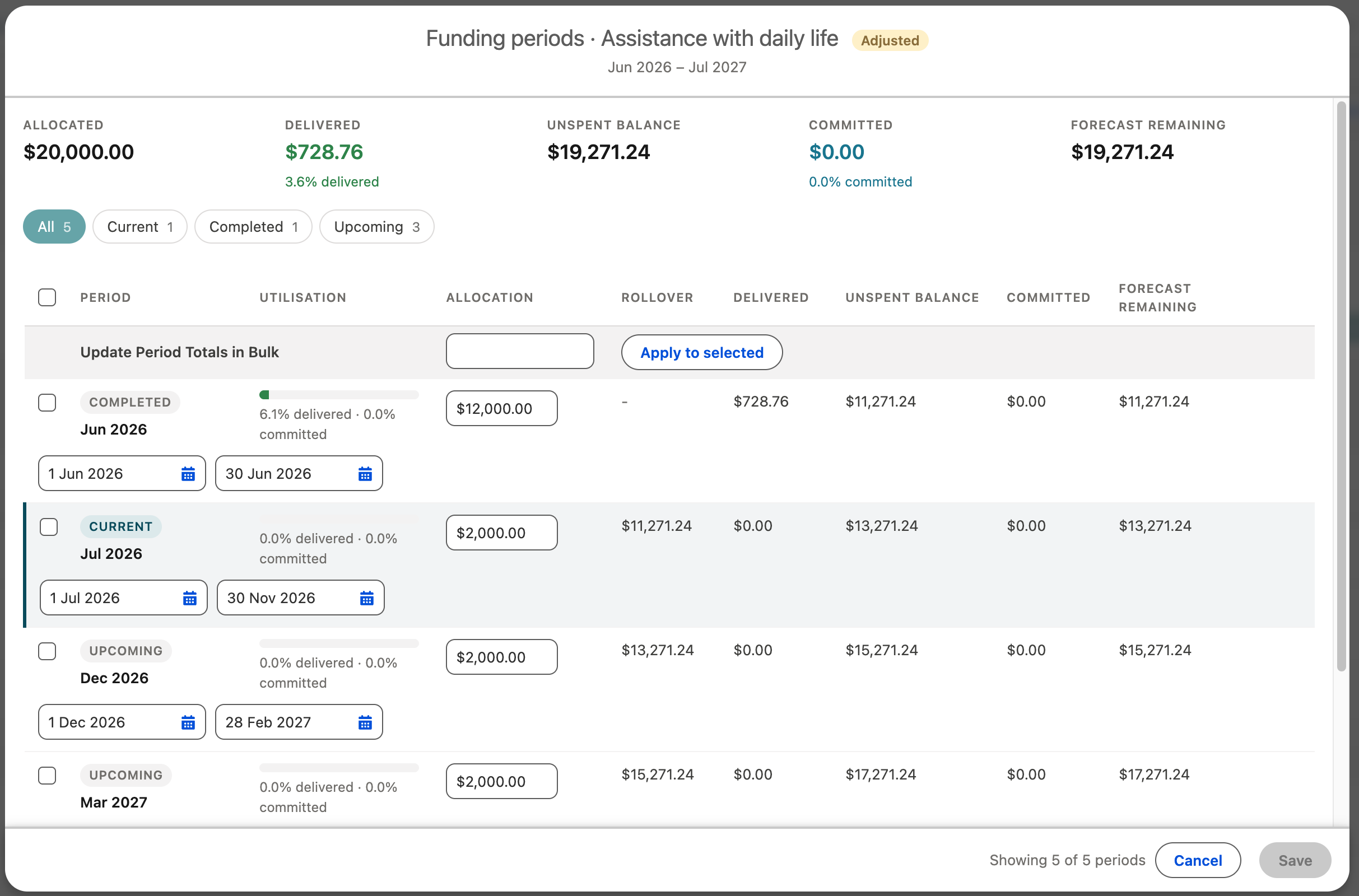Filter by the Current periods tab

[140, 227]
